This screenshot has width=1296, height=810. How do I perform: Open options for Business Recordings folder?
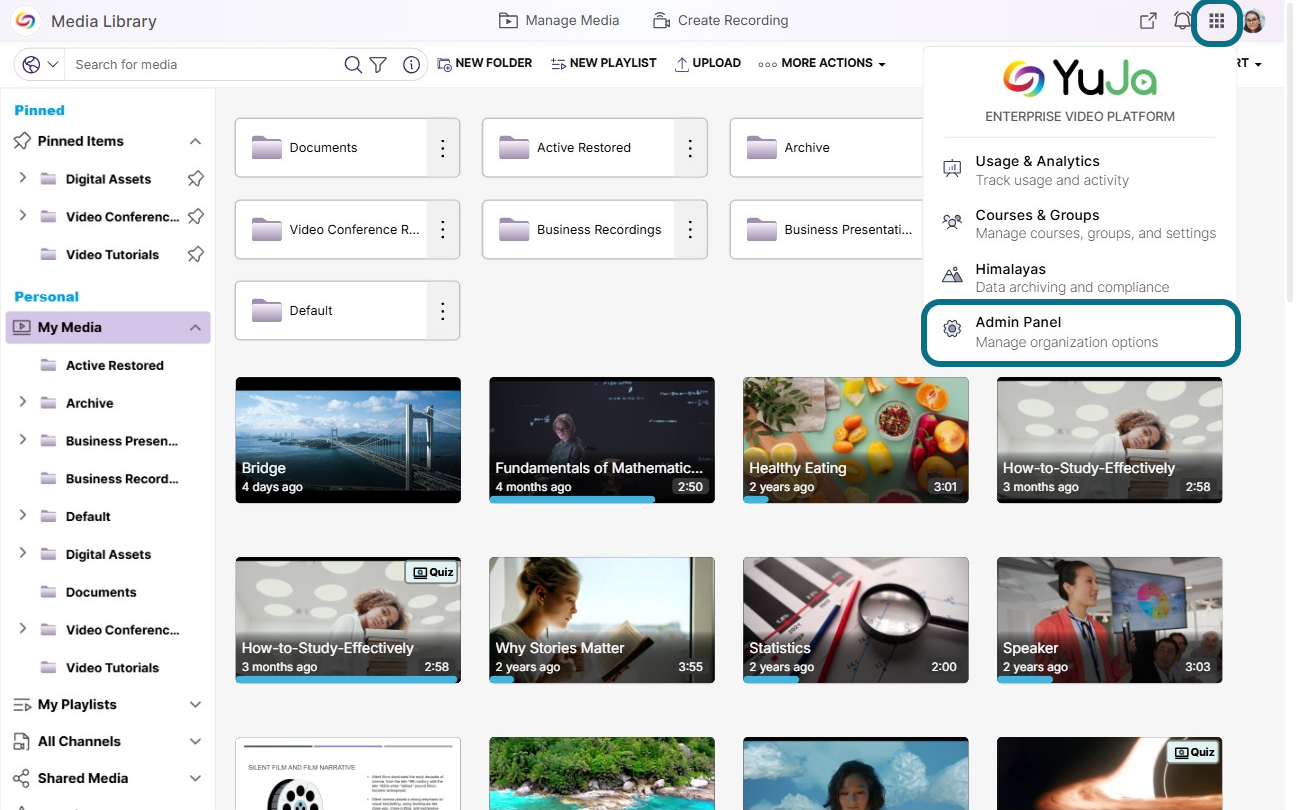click(x=690, y=230)
